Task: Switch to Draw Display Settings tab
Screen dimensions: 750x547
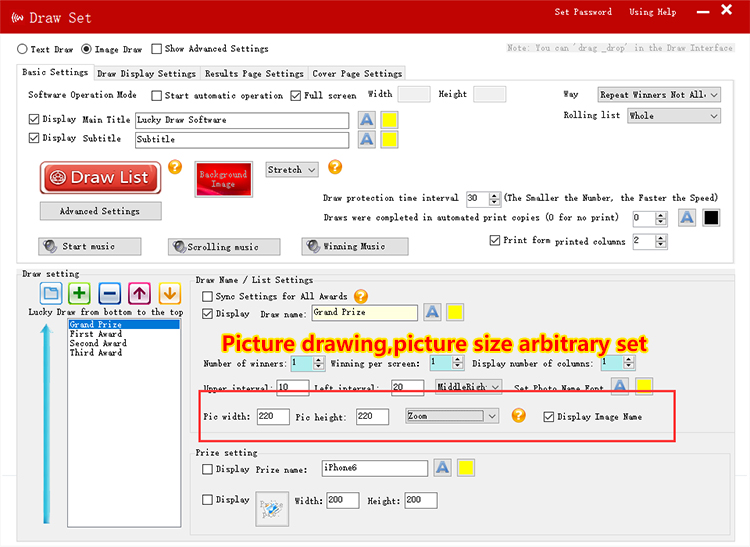Action: (146, 73)
